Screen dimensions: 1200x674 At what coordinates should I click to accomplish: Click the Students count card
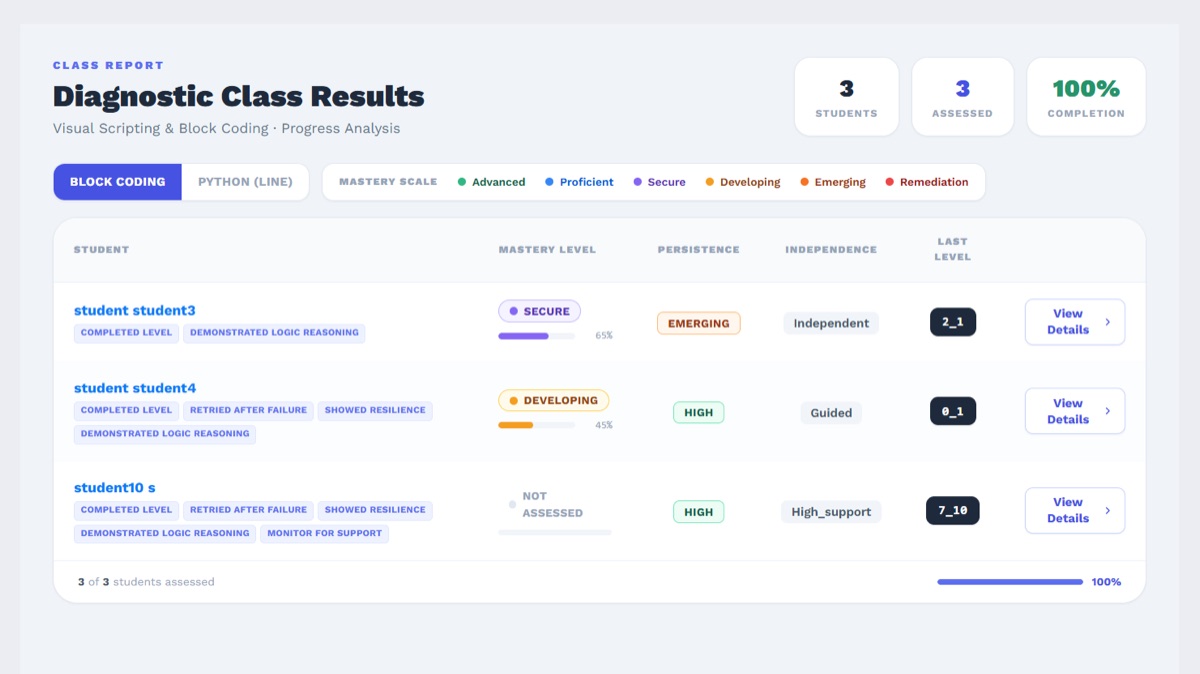tap(847, 97)
